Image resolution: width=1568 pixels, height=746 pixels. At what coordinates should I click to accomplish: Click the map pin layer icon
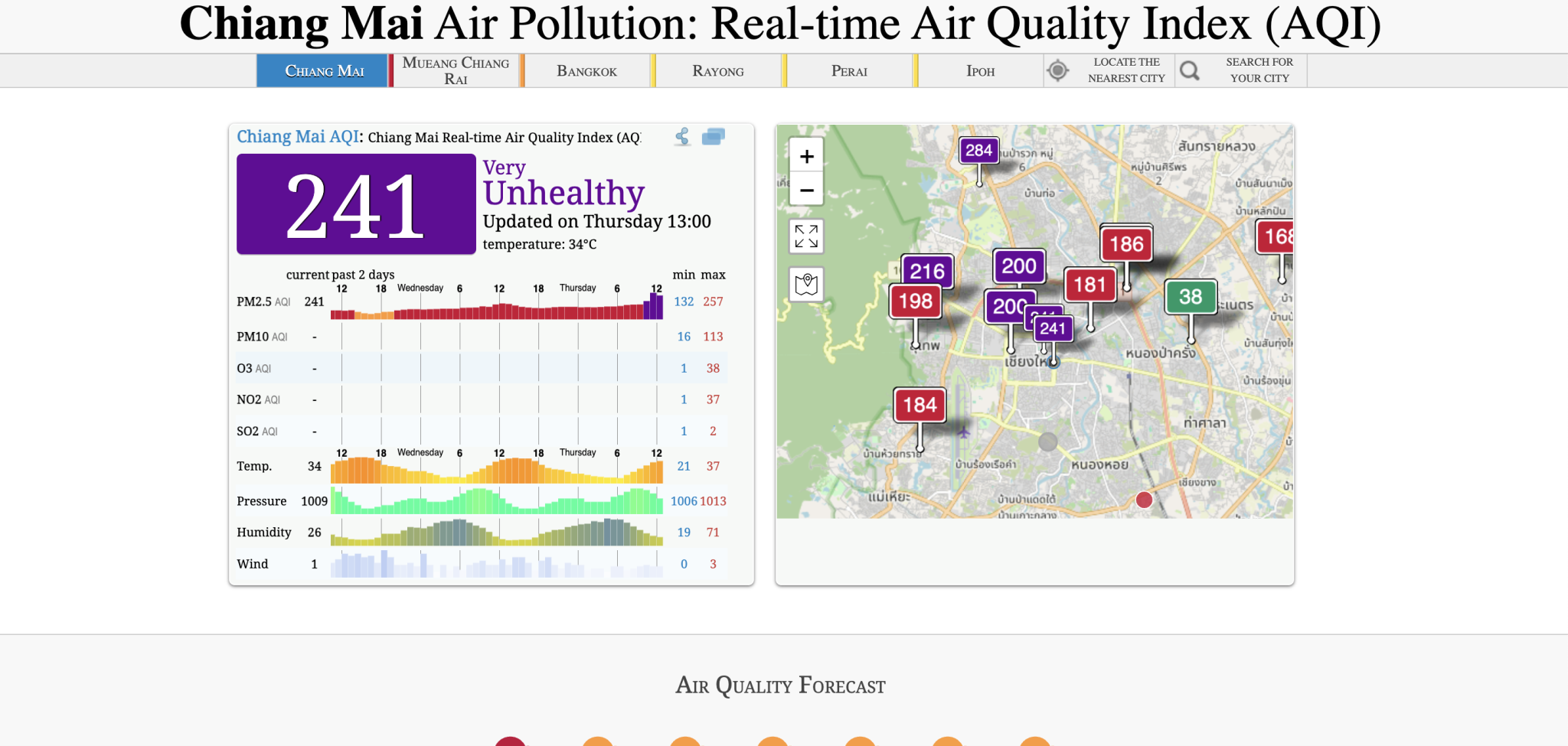[806, 285]
